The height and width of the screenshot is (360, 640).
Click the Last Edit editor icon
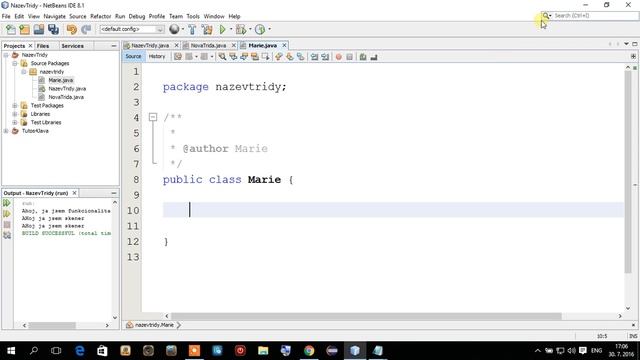pos(178,57)
